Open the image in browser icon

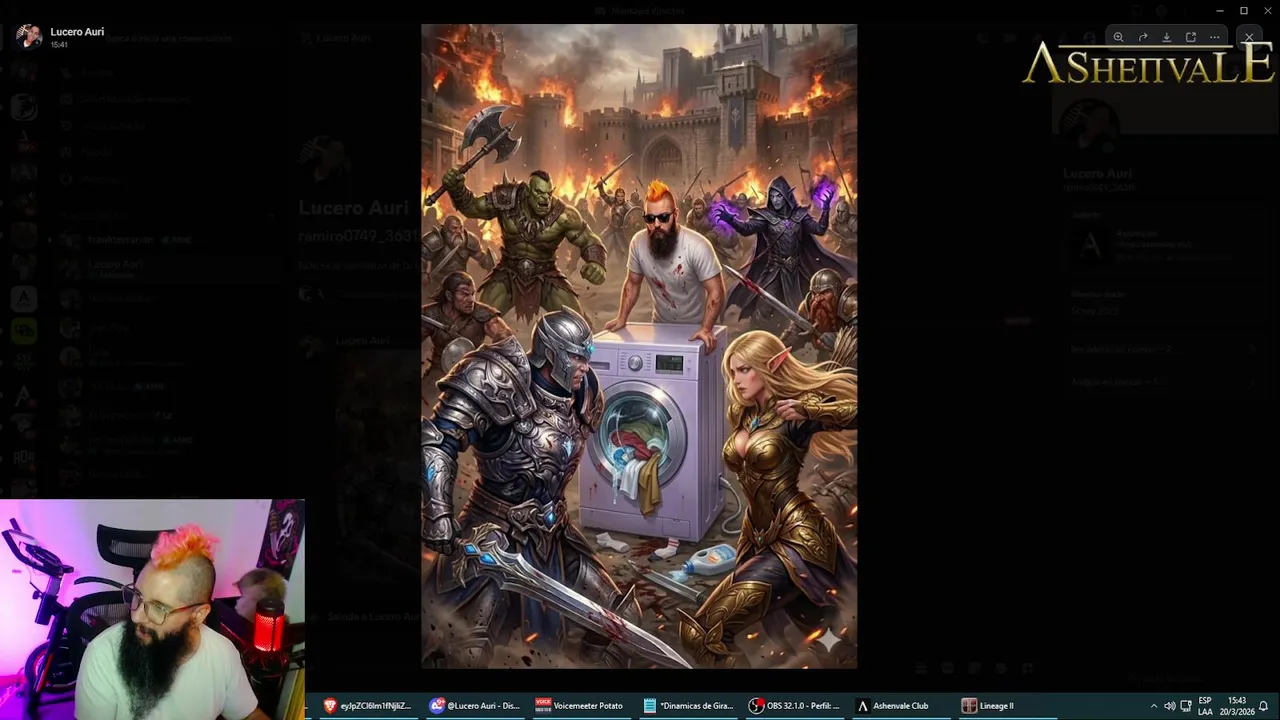coord(1190,37)
